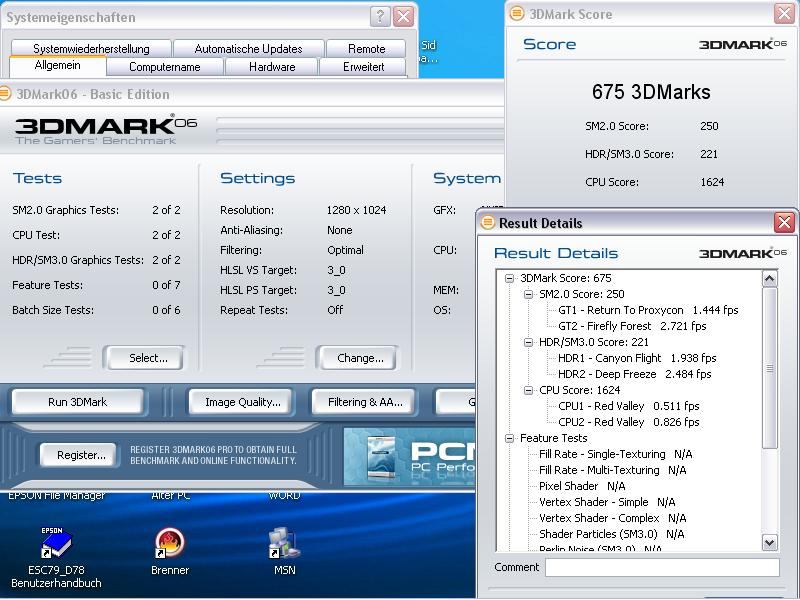Image resolution: width=800 pixels, height=600 pixels.
Task: Open the Image Quality... tool
Action: 242,402
